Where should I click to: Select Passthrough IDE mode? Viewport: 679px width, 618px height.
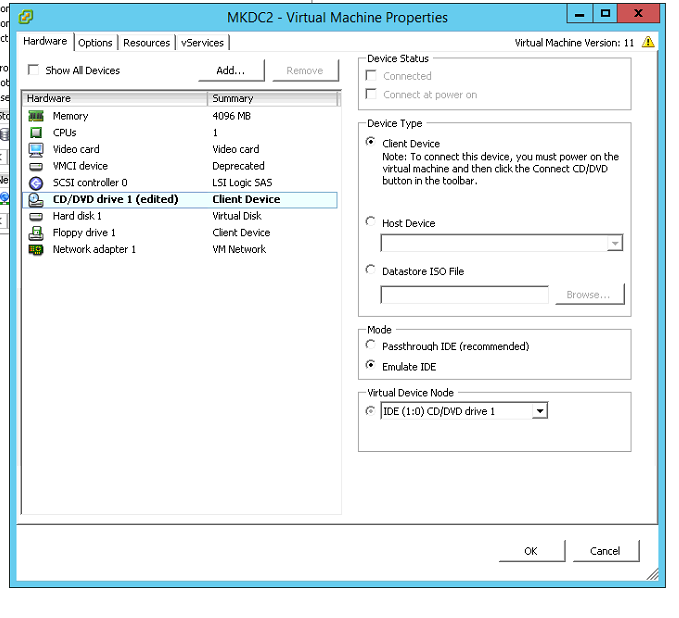tap(372, 346)
